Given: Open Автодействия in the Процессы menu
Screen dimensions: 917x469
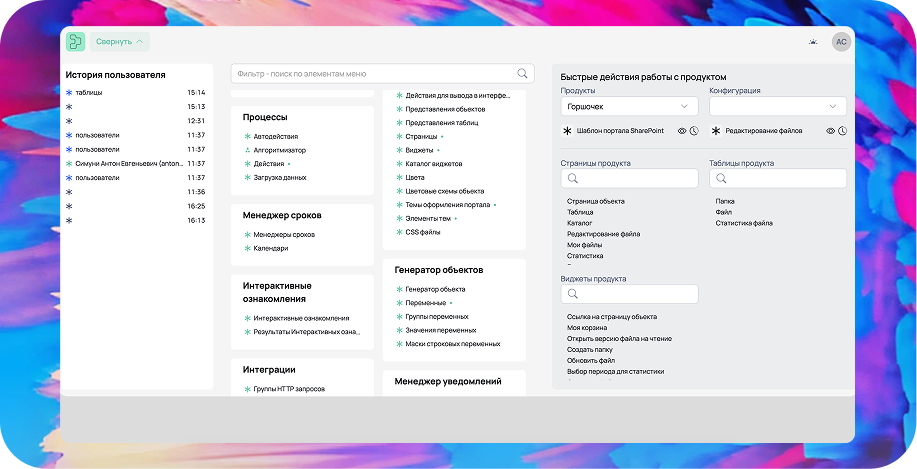Looking at the screenshot, I should 276,136.
